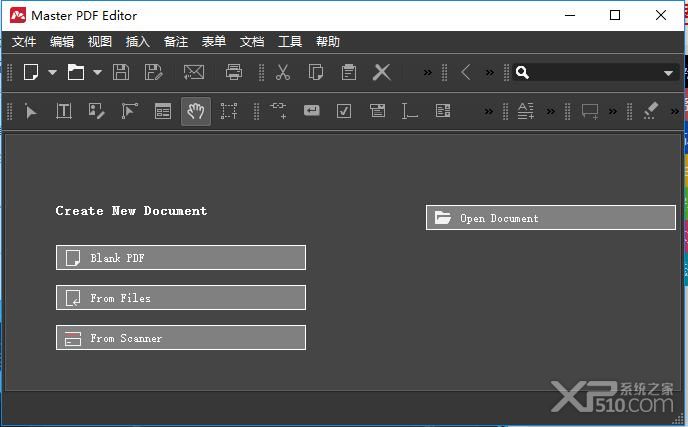Click the Insert Text lines icon
The height and width of the screenshot is (427, 688).
(x=526, y=111)
